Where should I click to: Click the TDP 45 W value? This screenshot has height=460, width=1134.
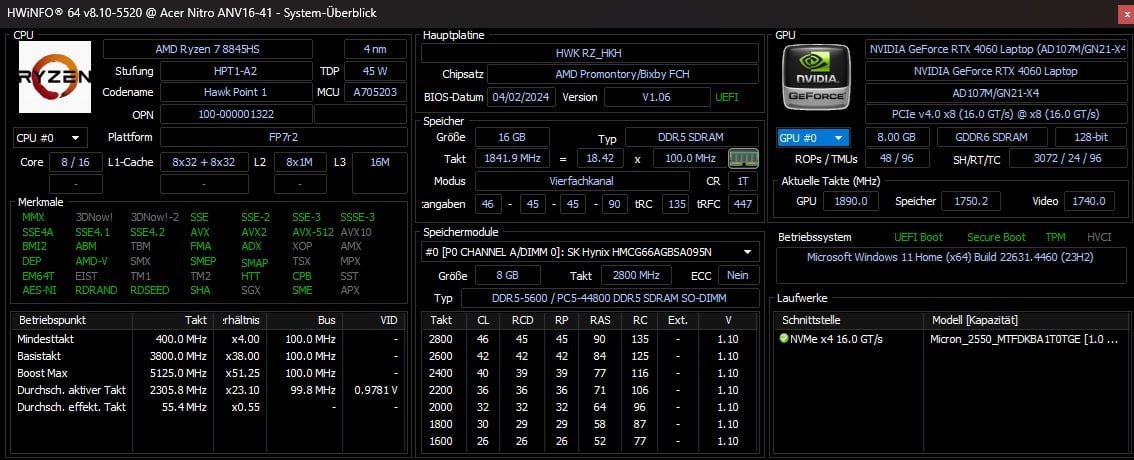coord(375,72)
